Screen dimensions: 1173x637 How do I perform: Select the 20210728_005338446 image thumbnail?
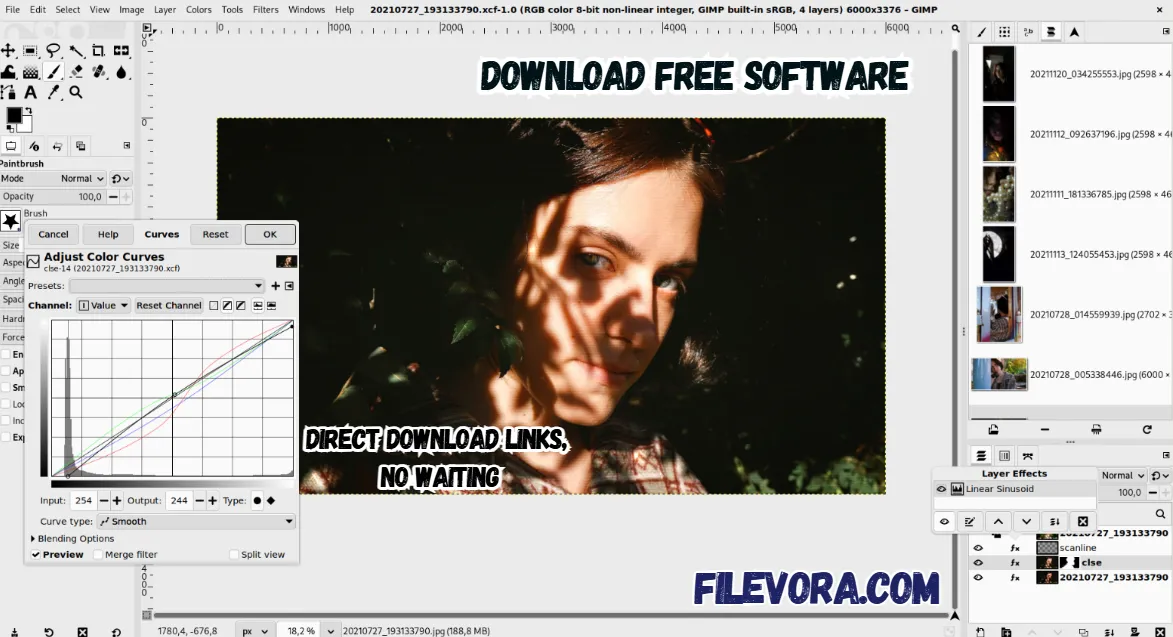(998, 374)
